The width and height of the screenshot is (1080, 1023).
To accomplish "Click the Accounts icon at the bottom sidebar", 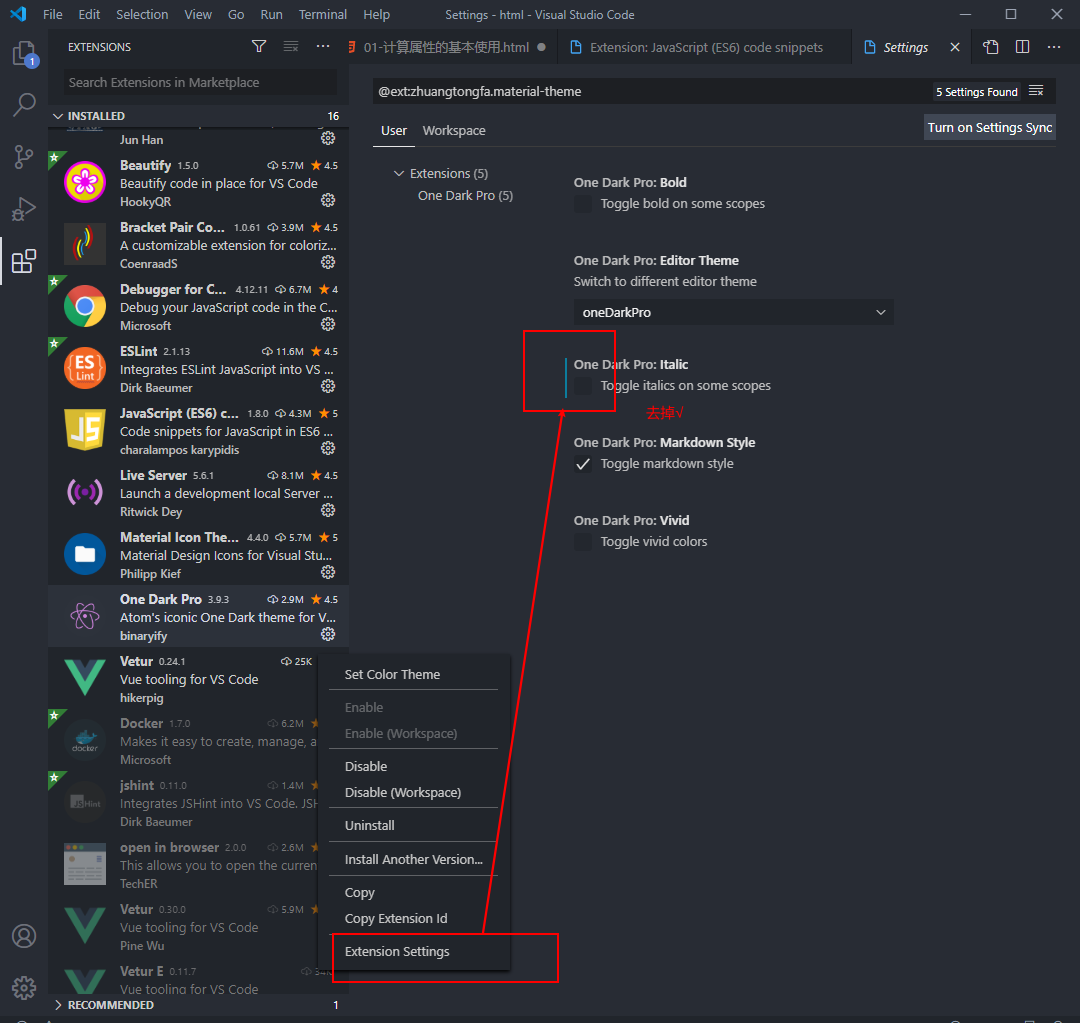I will tap(24, 936).
